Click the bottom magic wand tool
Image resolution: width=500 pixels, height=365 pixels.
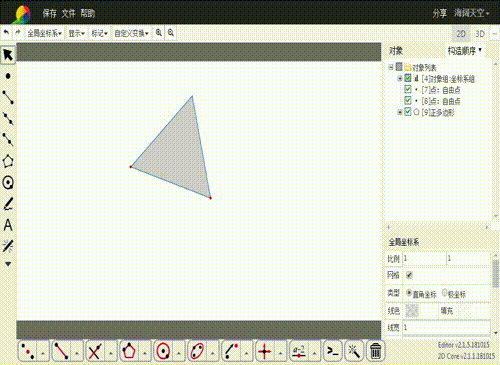(354, 351)
